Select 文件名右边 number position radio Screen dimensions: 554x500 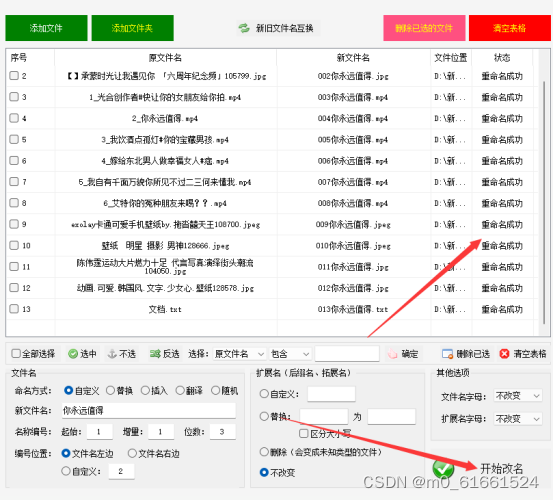point(132,453)
